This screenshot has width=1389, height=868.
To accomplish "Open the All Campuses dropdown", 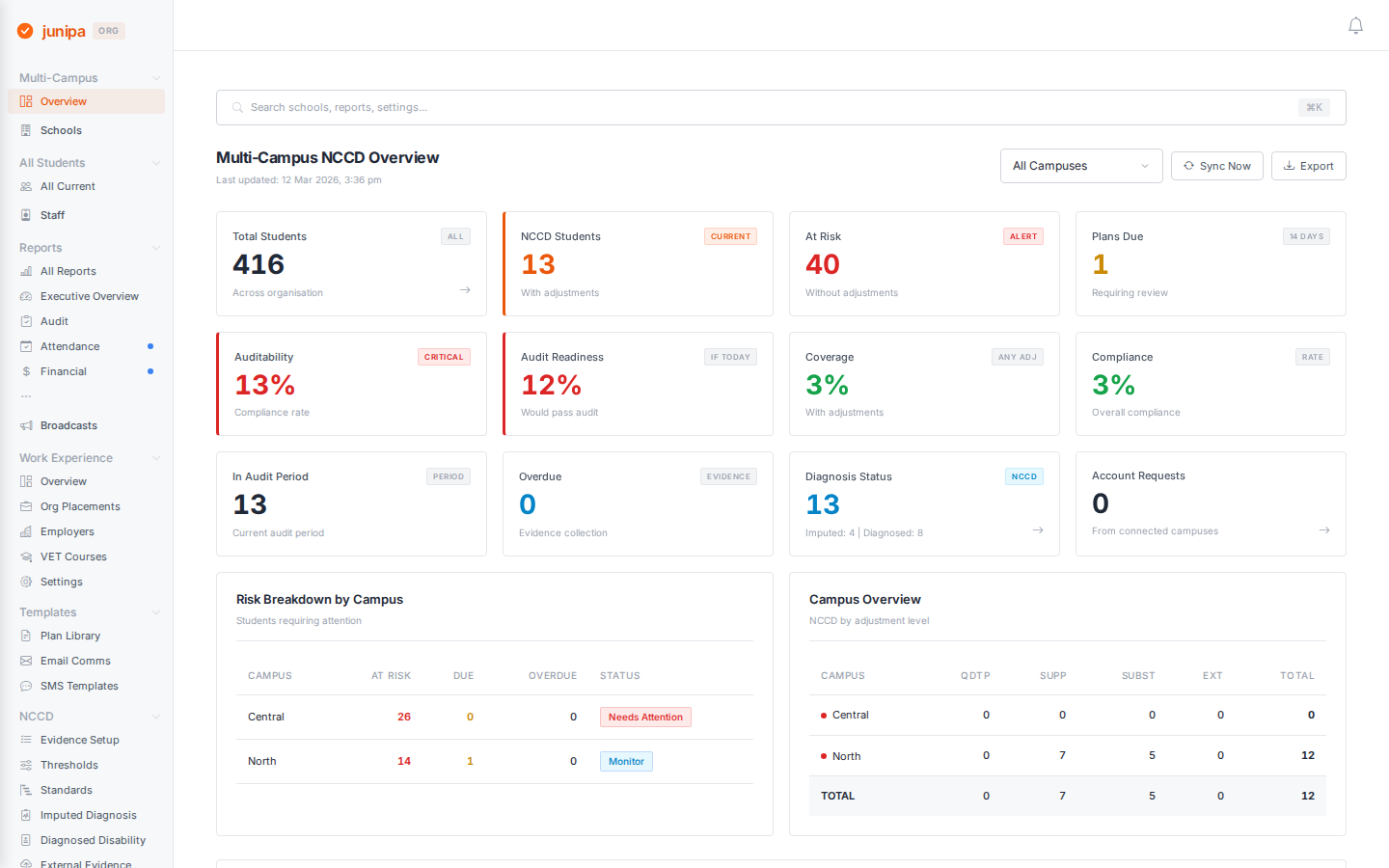I will coord(1080,165).
